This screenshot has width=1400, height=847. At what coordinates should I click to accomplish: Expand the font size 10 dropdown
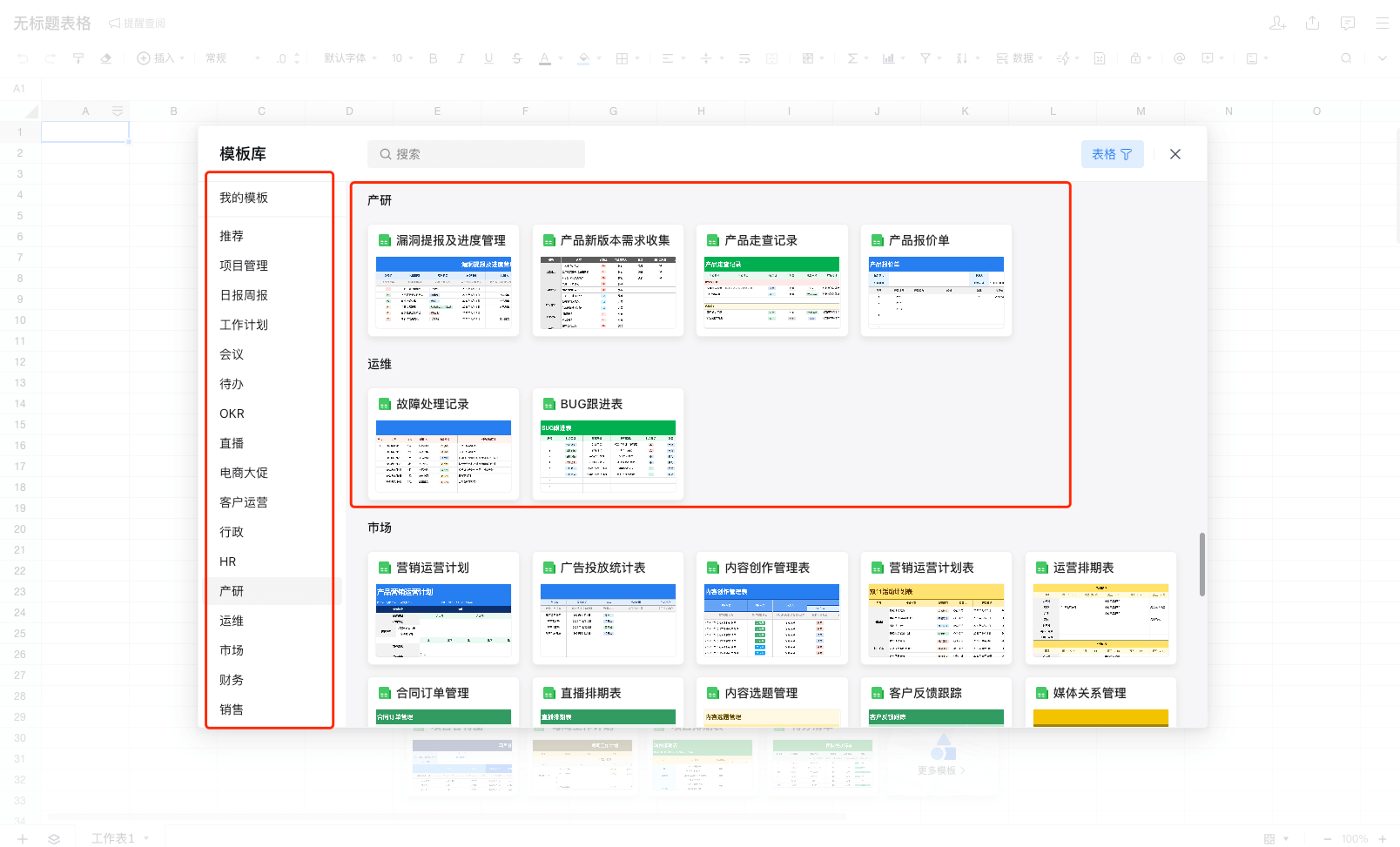pyautogui.click(x=401, y=58)
